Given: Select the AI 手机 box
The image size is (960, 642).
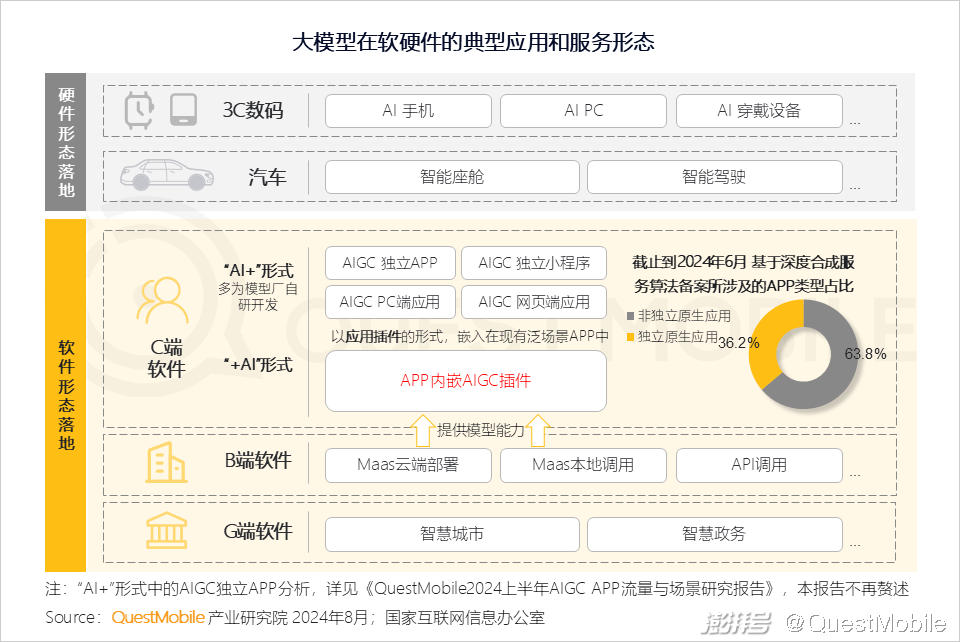Looking at the screenshot, I should [408, 111].
